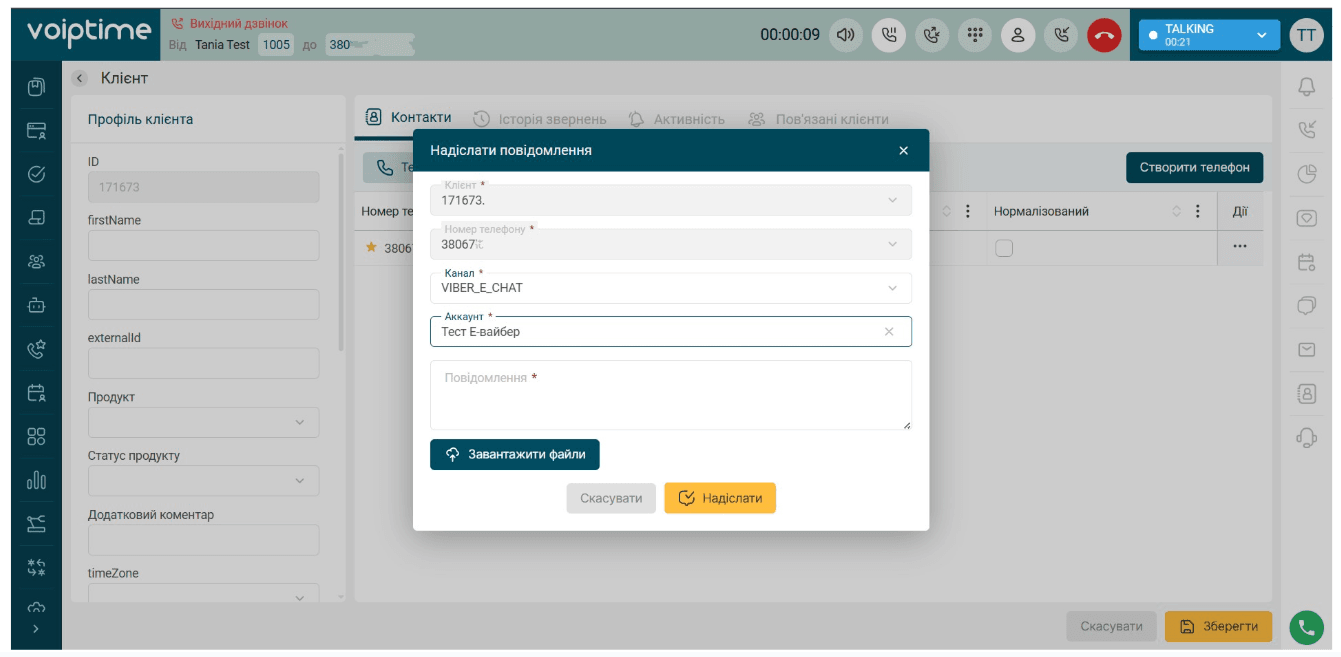
Task: Click the Зберегти save button
Action: click(1218, 626)
